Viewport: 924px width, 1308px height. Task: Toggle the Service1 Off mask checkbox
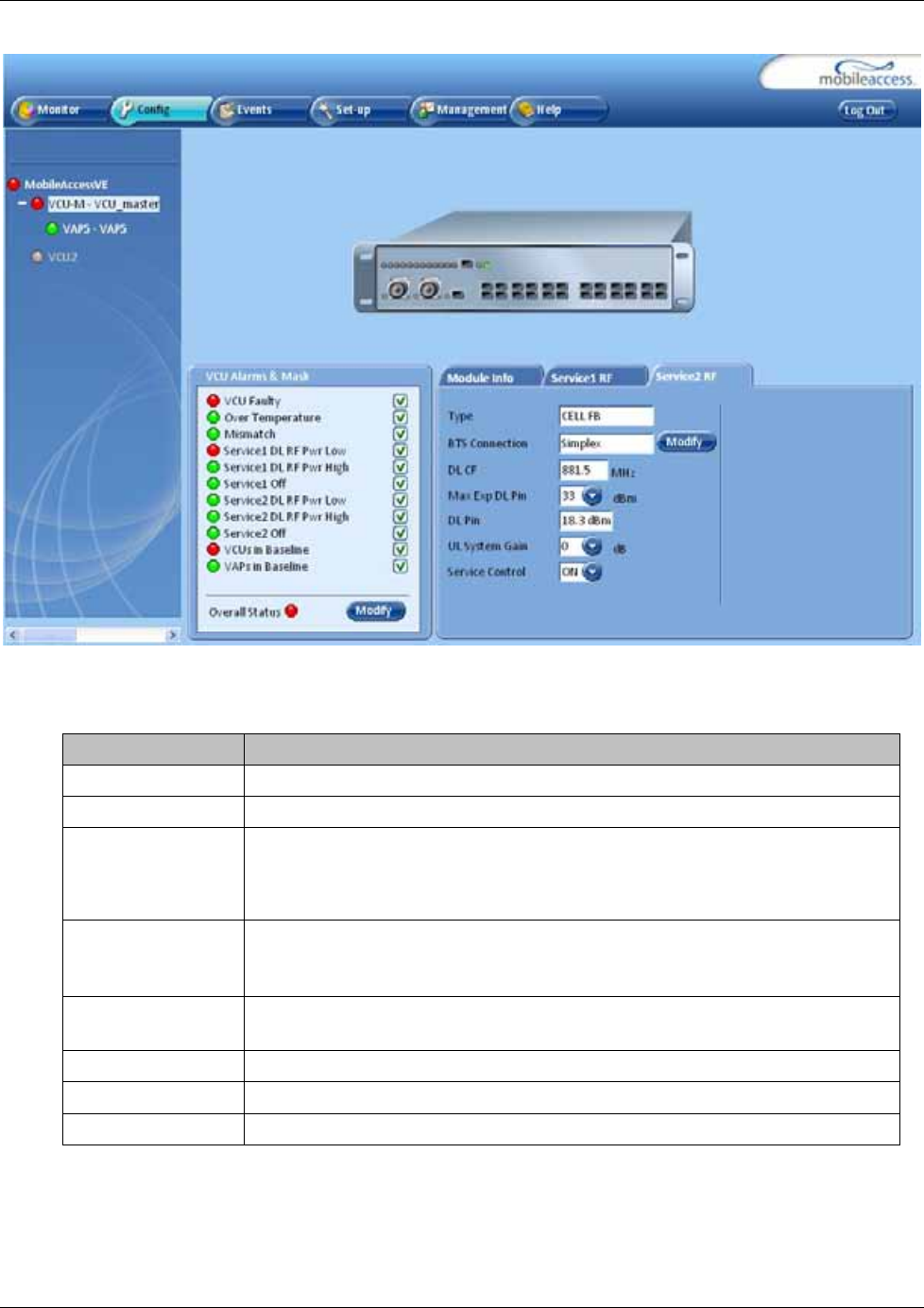click(401, 483)
